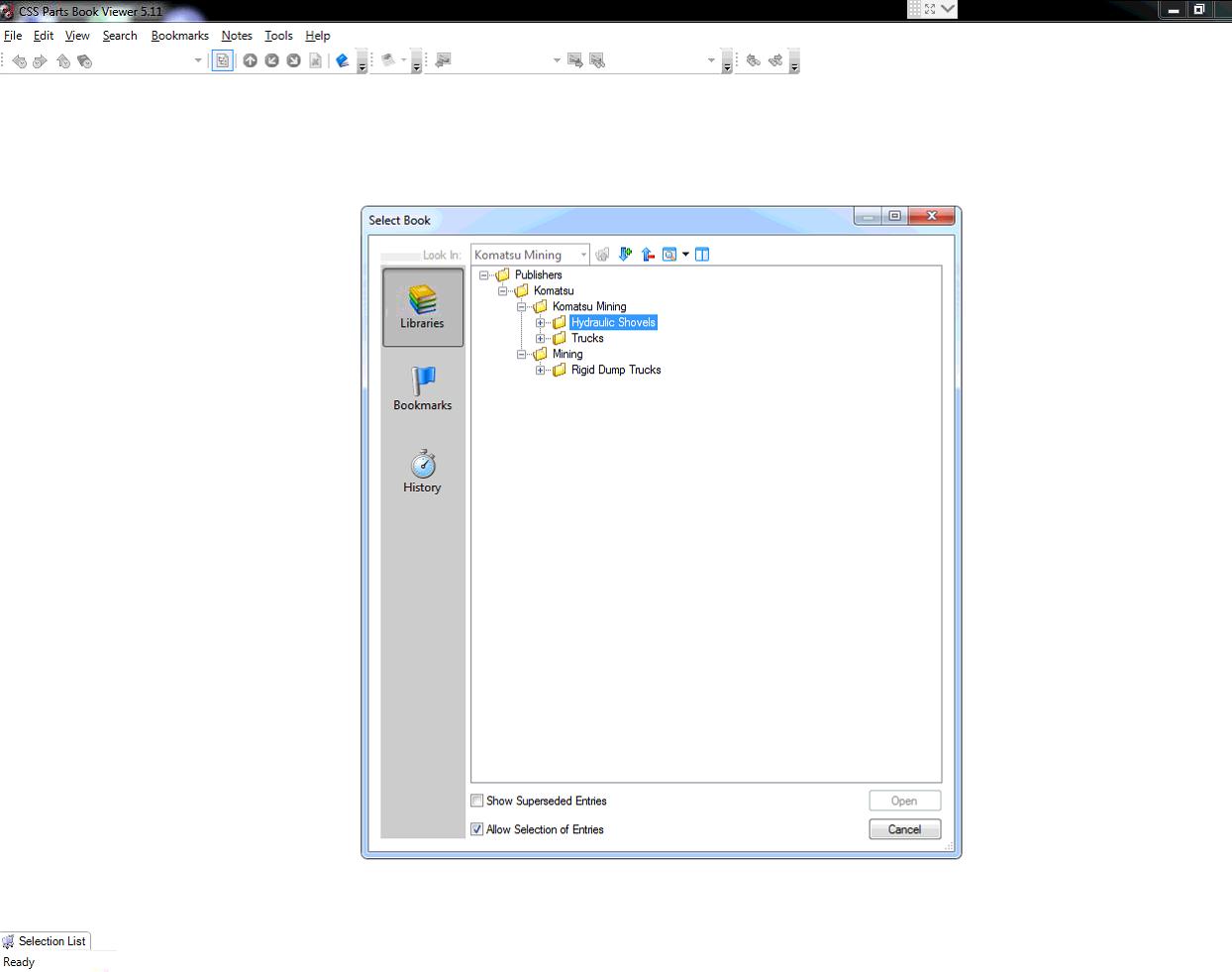This screenshot has height=972, width=1232.
Task: Disable Allow Selection of Entries
Action: 476,829
